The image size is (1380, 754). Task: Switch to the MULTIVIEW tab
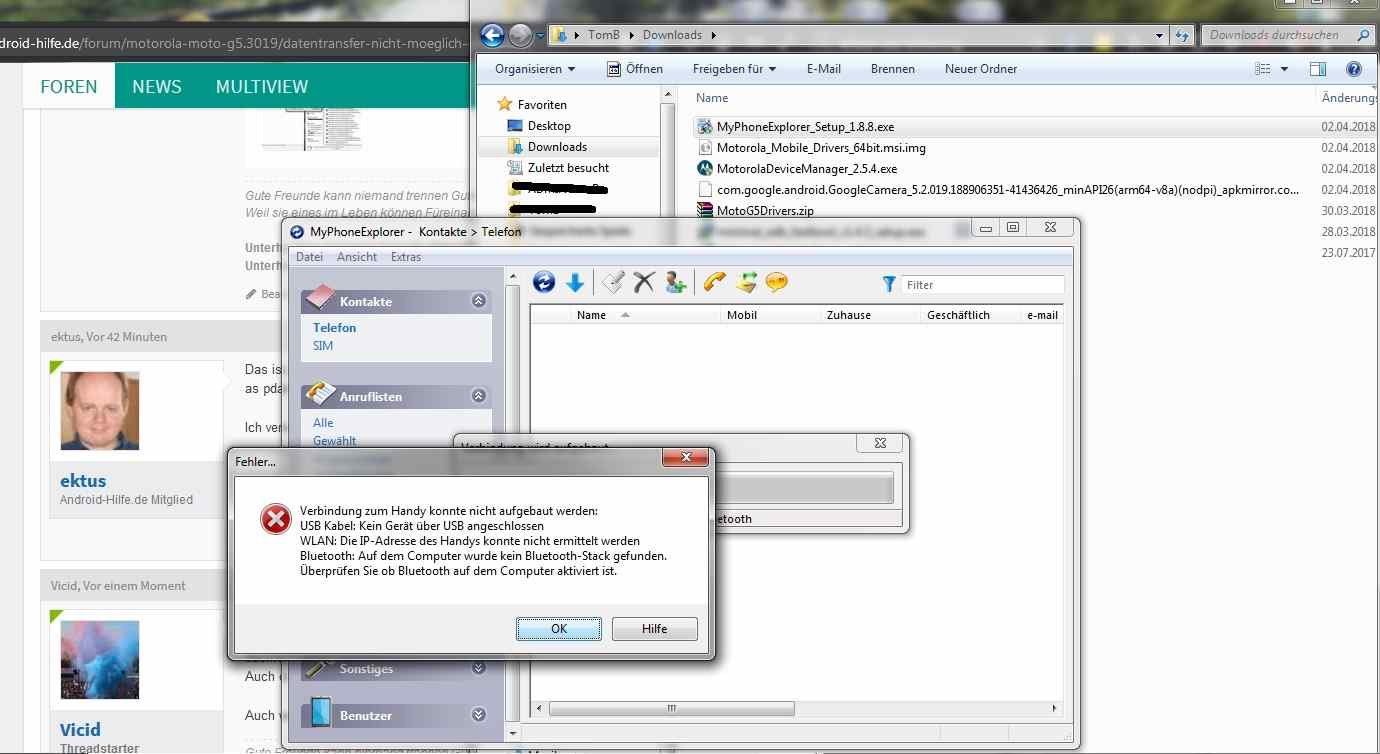pos(262,86)
